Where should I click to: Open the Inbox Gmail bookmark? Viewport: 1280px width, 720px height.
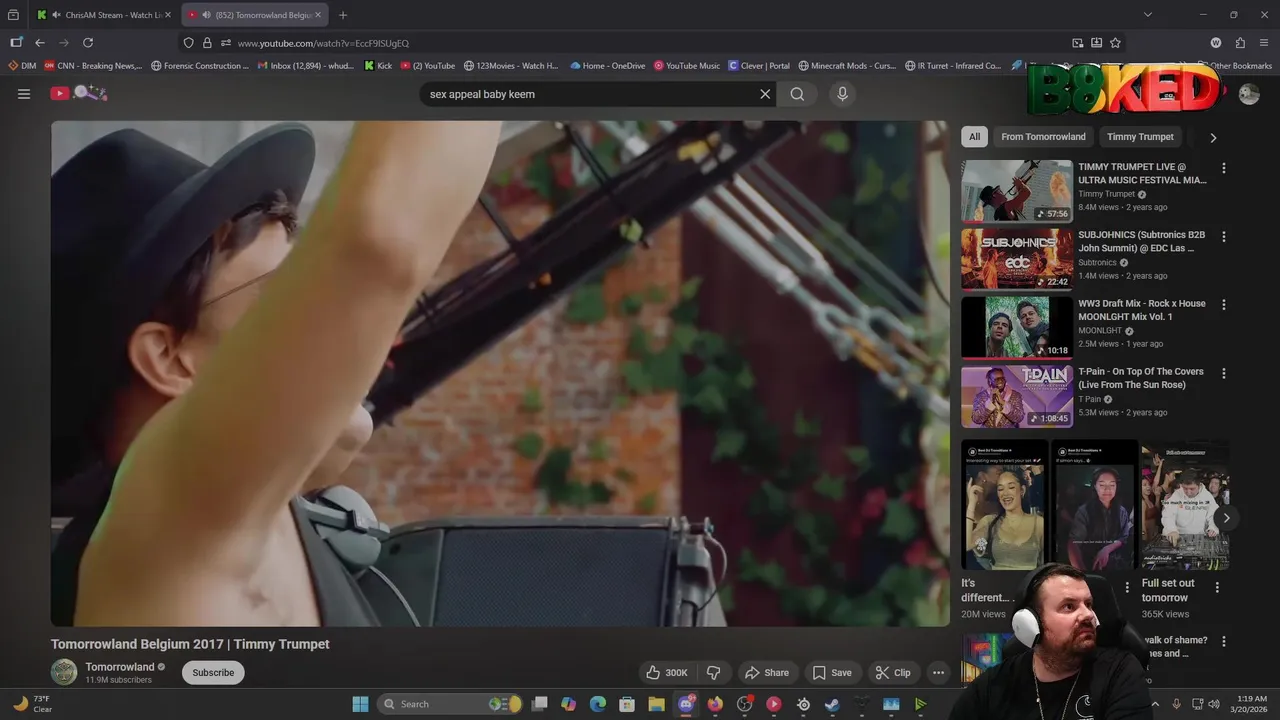tap(305, 66)
